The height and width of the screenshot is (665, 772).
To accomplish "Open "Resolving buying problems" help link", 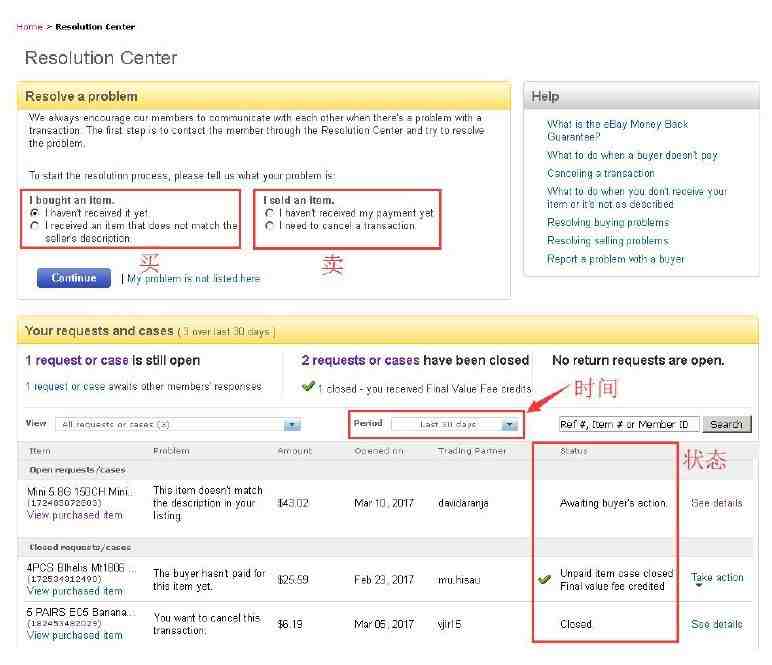I will click(608, 222).
